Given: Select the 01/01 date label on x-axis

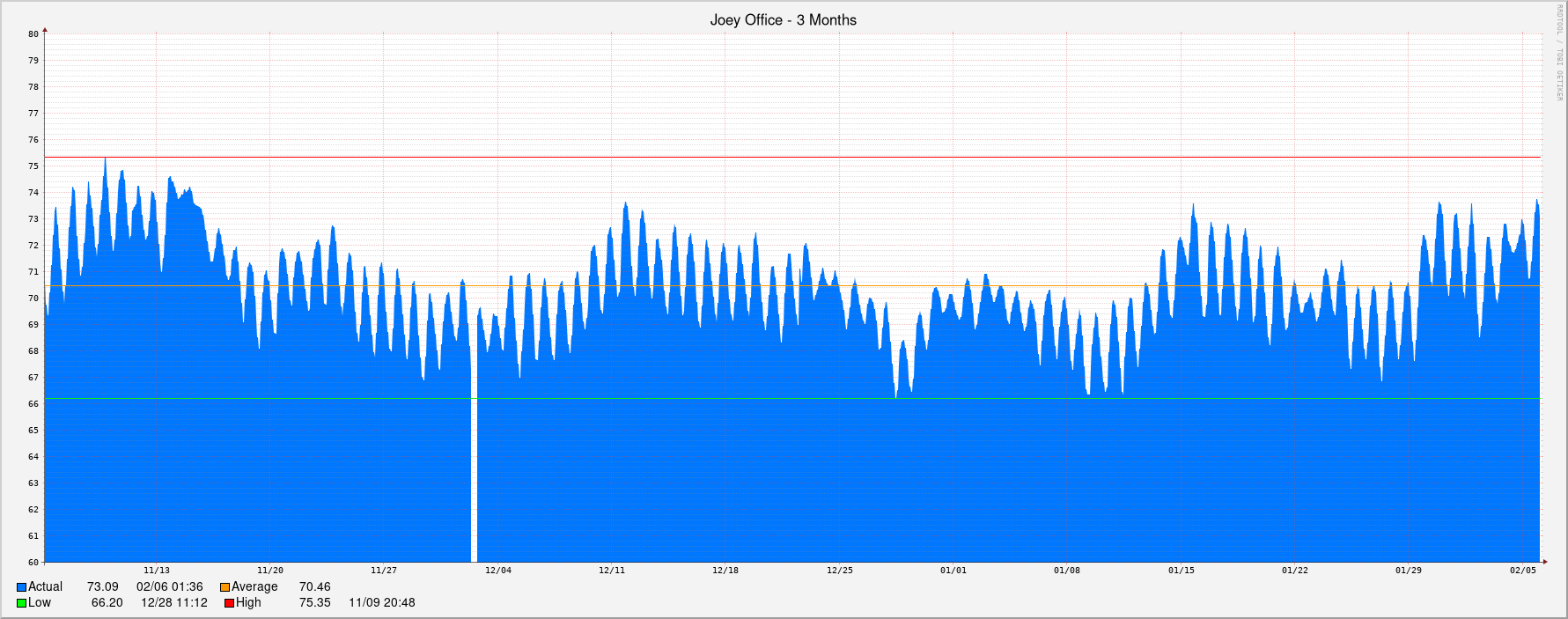Looking at the screenshot, I should click(x=953, y=571).
